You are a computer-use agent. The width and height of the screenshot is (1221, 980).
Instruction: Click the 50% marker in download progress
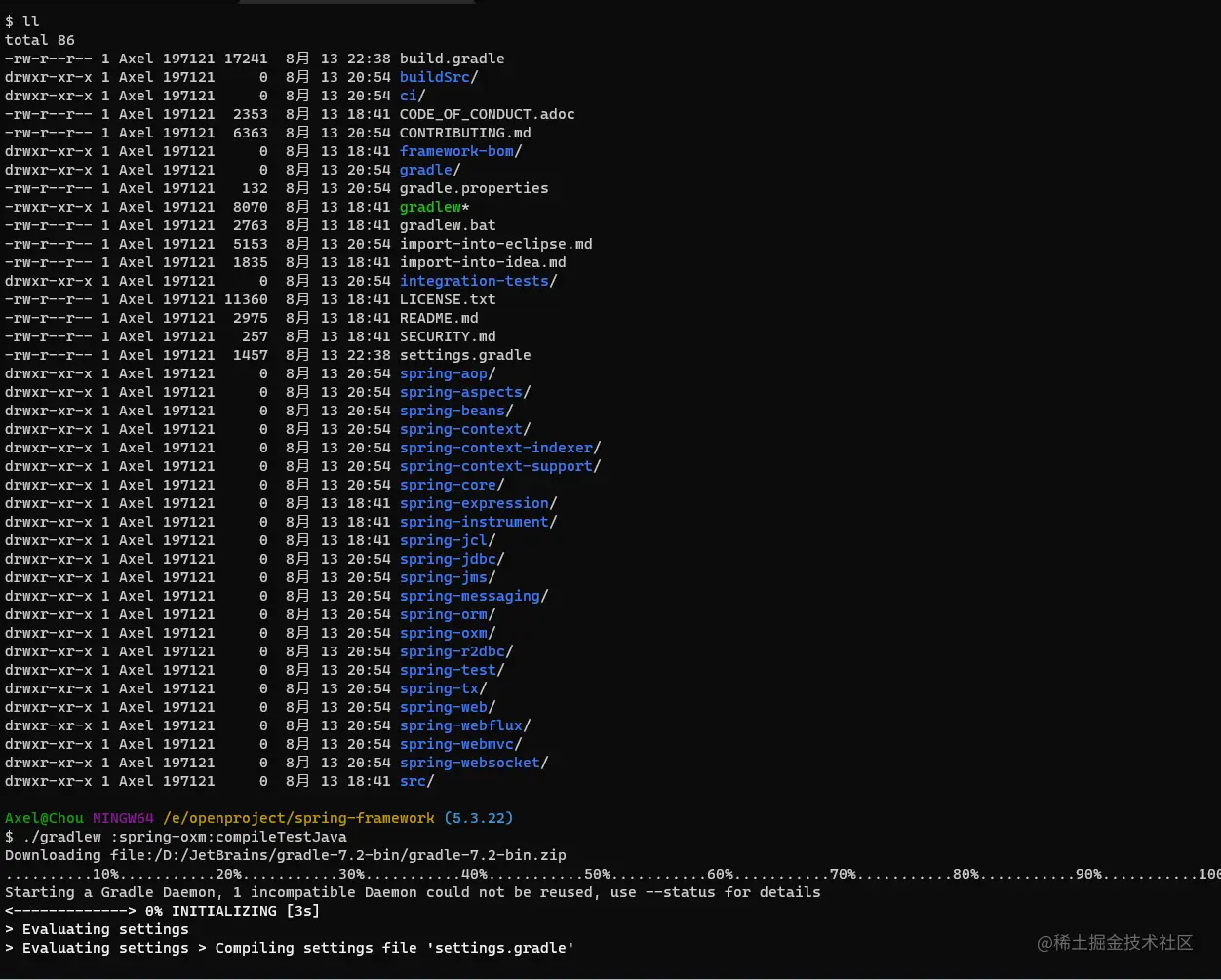point(597,874)
